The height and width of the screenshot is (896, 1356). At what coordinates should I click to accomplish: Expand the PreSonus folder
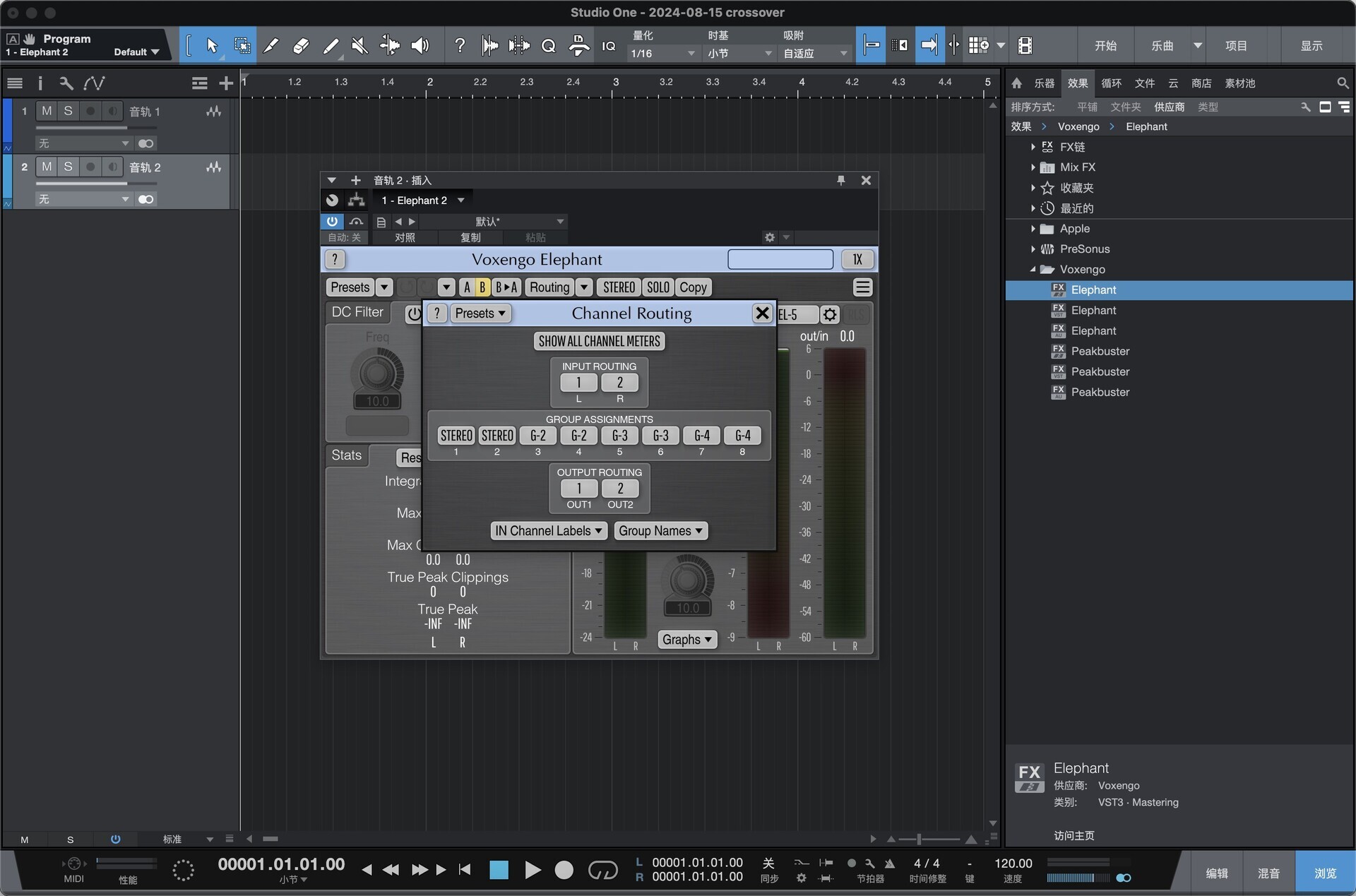pos(1033,249)
